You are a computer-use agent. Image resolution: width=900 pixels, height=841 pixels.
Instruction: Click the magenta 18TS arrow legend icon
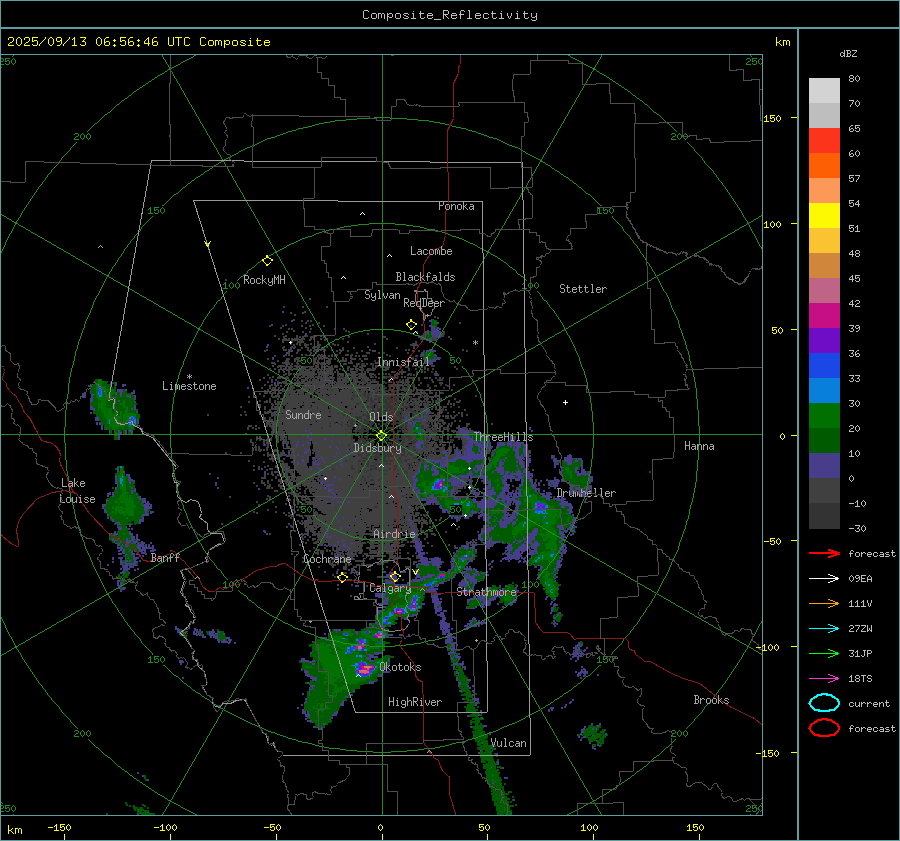(x=824, y=679)
